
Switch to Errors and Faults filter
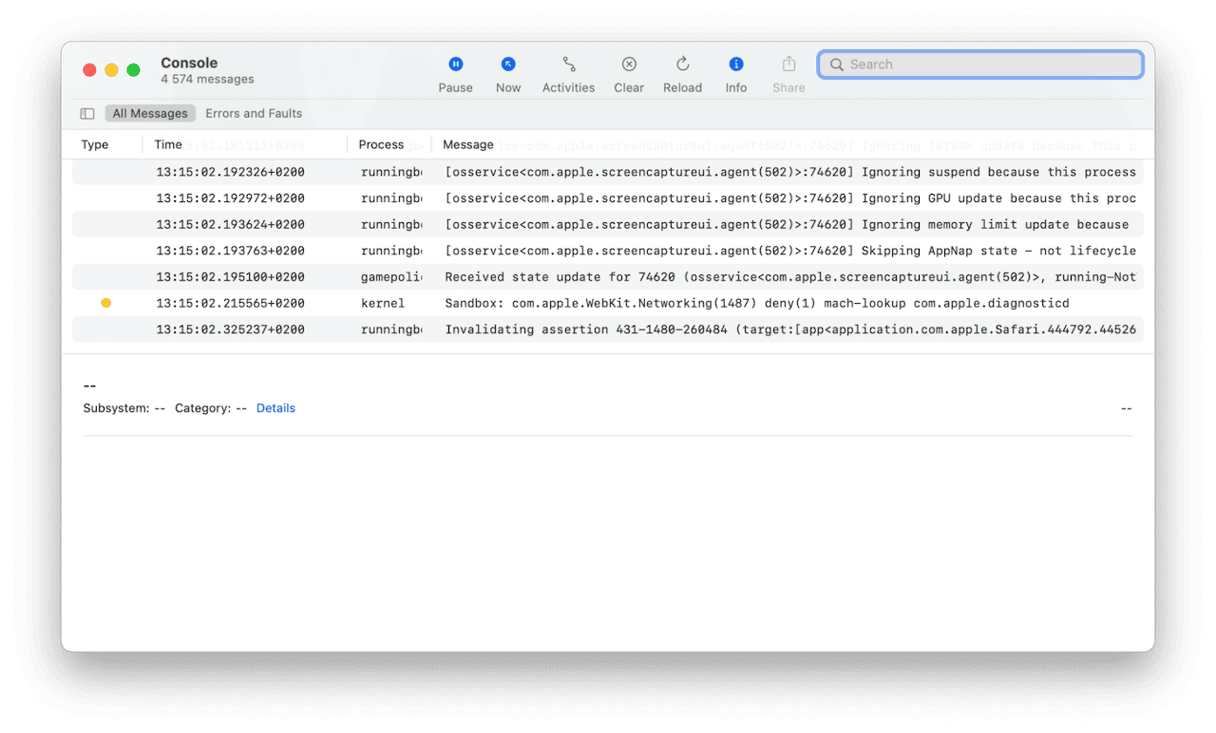click(x=253, y=114)
